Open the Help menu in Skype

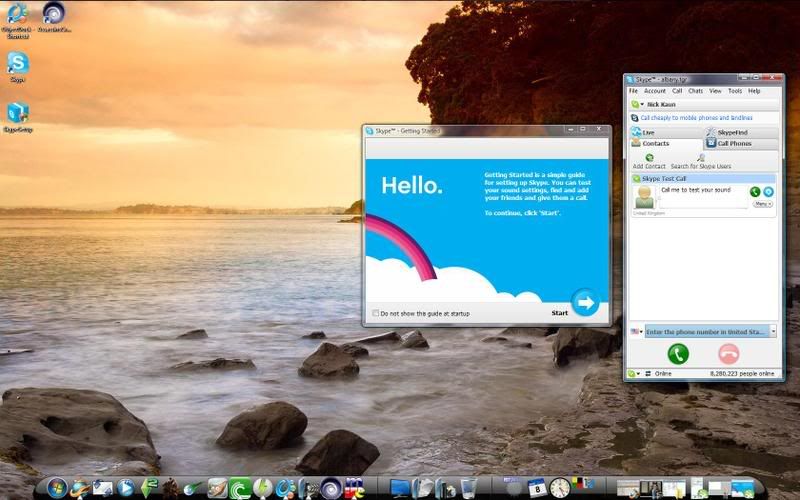coord(754,91)
